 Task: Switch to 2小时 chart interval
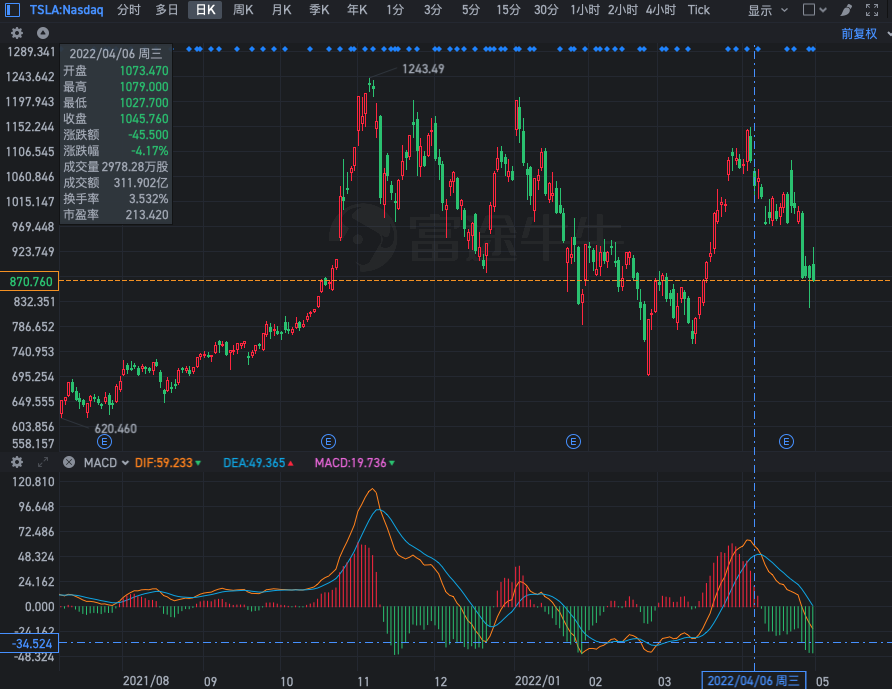(x=622, y=10)
